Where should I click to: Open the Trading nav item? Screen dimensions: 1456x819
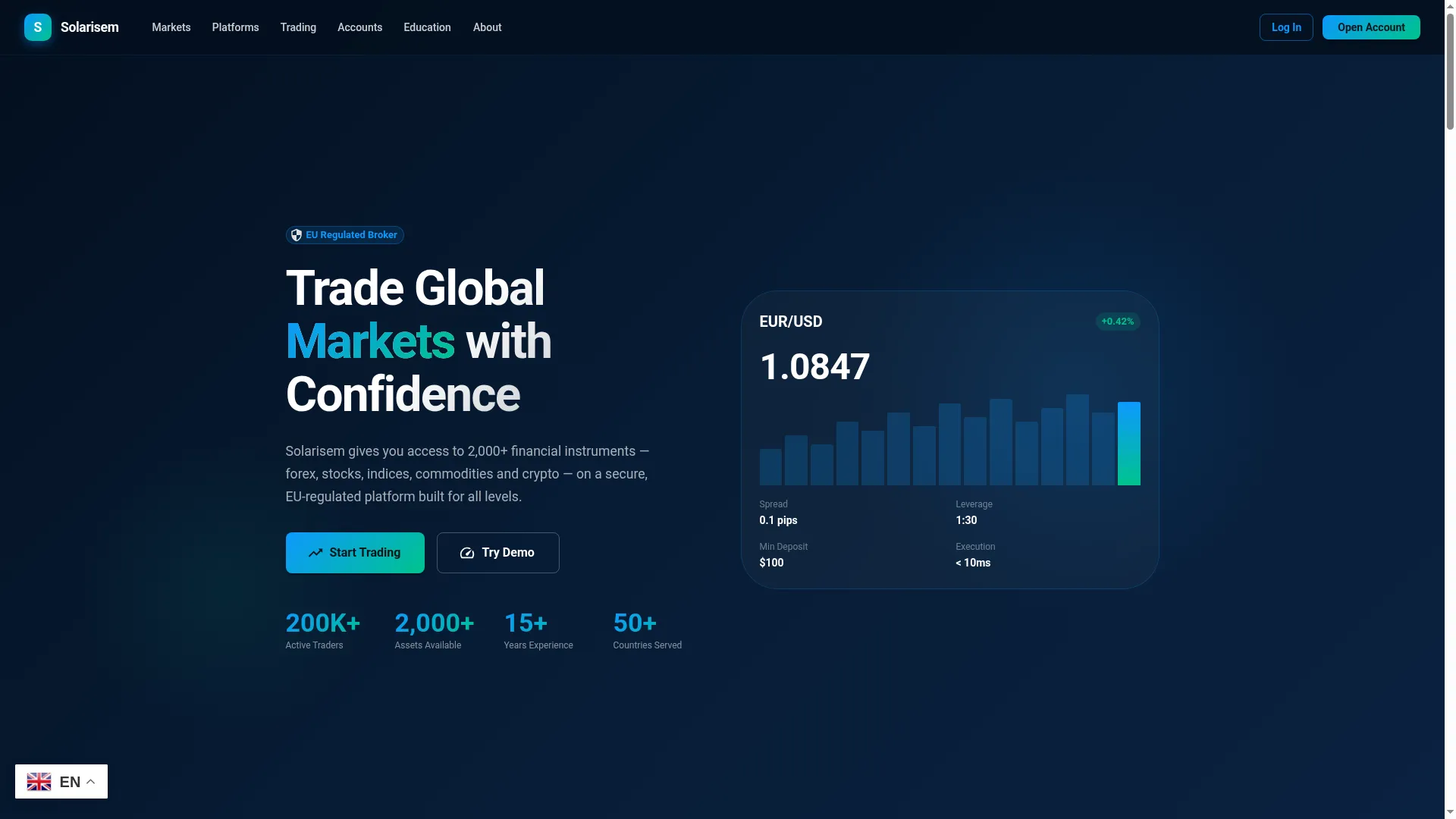click(x=298, y=27)
